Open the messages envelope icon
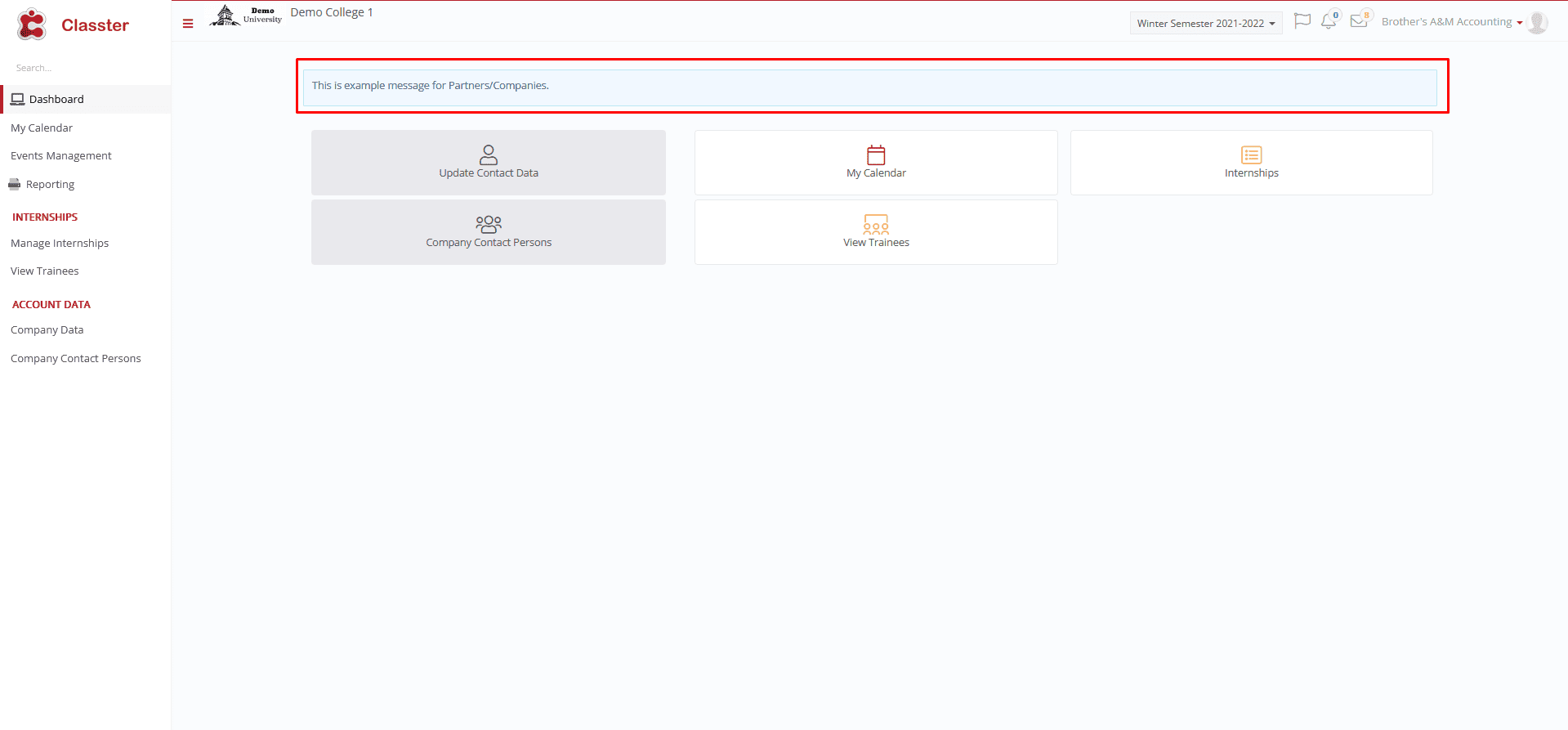This screenshot has height=730, width=1568. pyautogui.click(x=1359, y=21)
